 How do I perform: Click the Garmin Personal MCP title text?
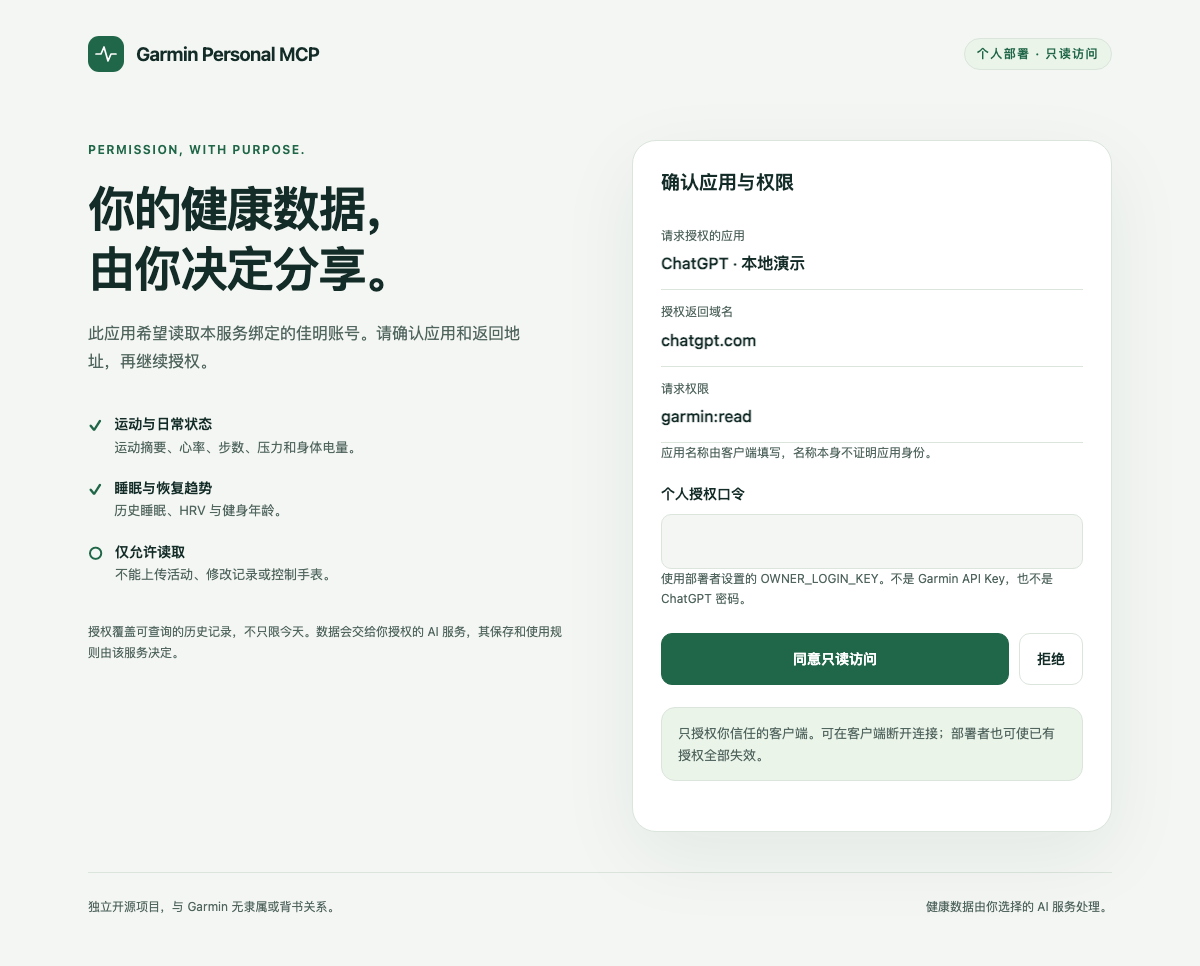(228, 54)
